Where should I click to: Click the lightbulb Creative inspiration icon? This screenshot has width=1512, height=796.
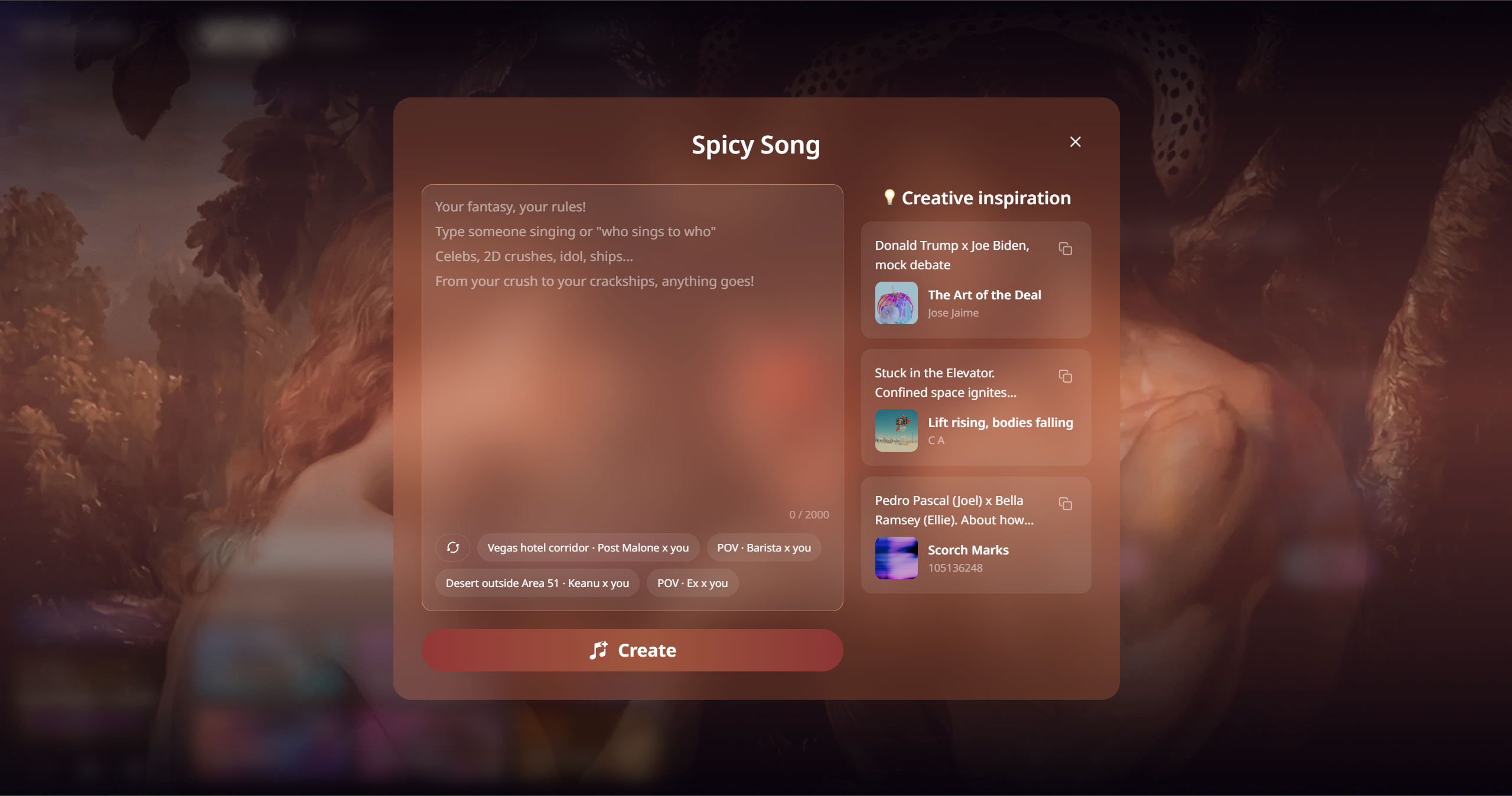point(889,197)
